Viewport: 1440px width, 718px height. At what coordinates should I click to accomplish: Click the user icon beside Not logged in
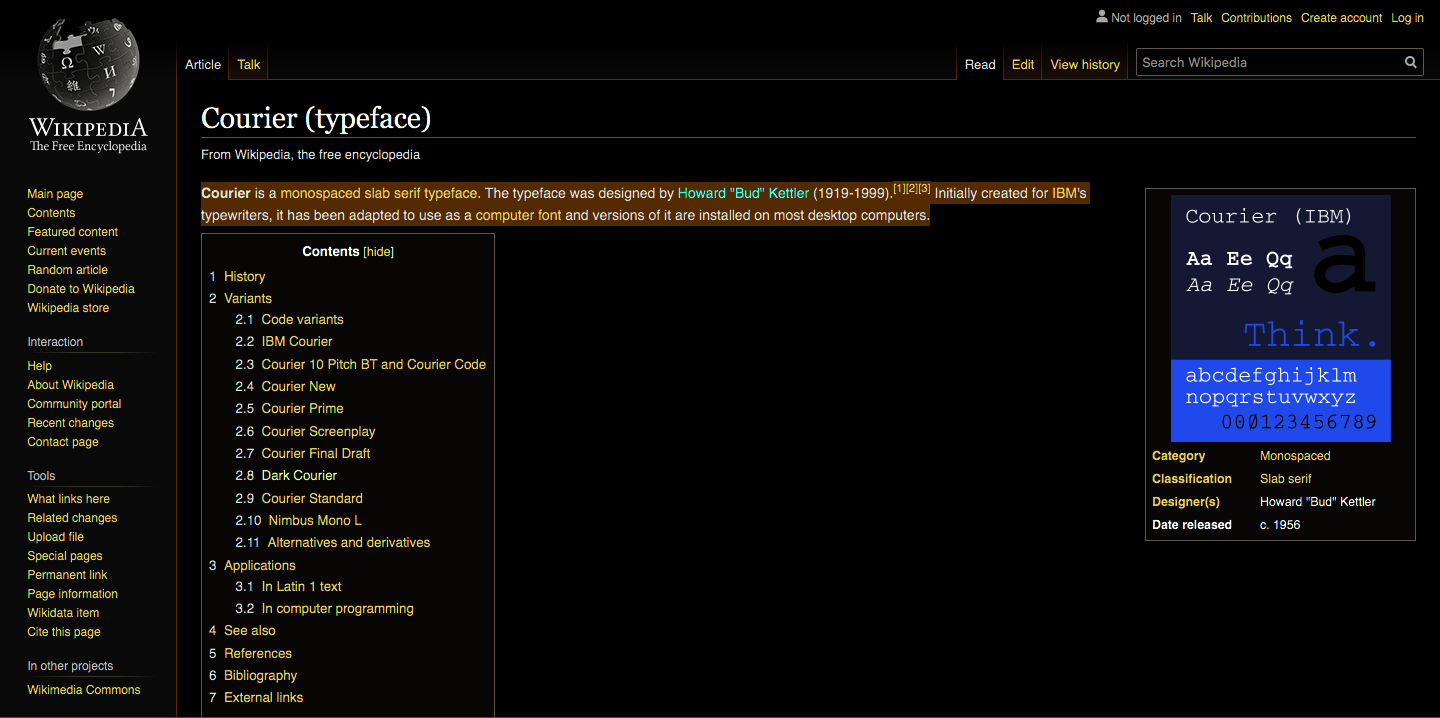1102,17
